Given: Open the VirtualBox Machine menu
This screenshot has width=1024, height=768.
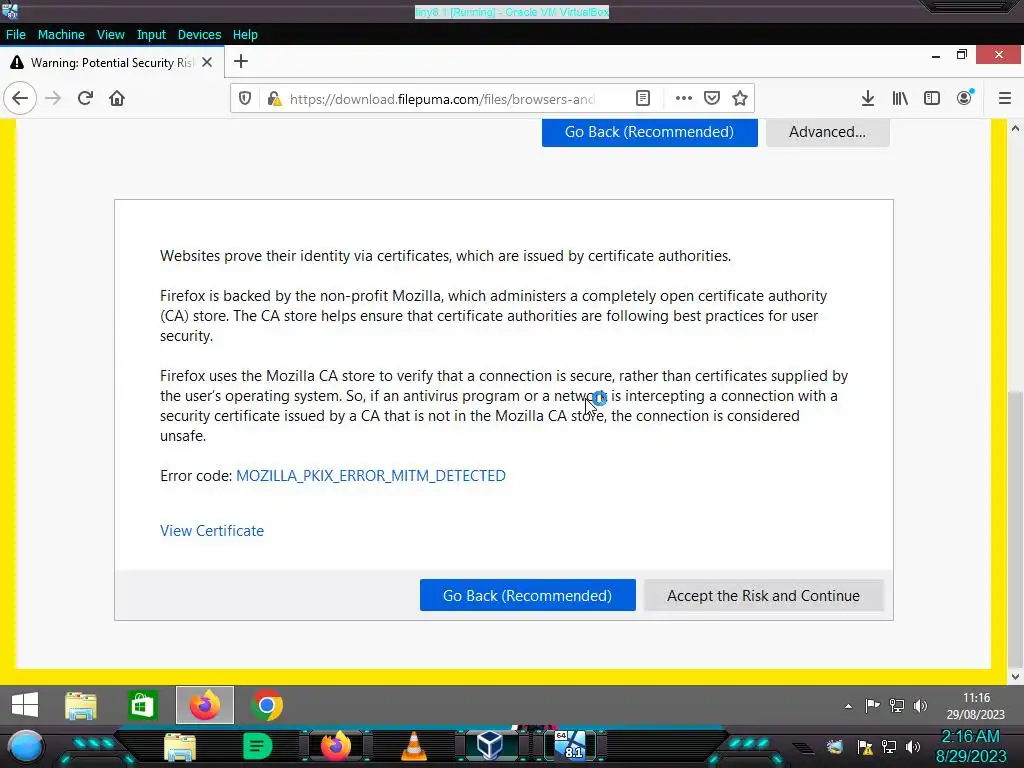Looking at the screenshot, I should tap(61, 35).
